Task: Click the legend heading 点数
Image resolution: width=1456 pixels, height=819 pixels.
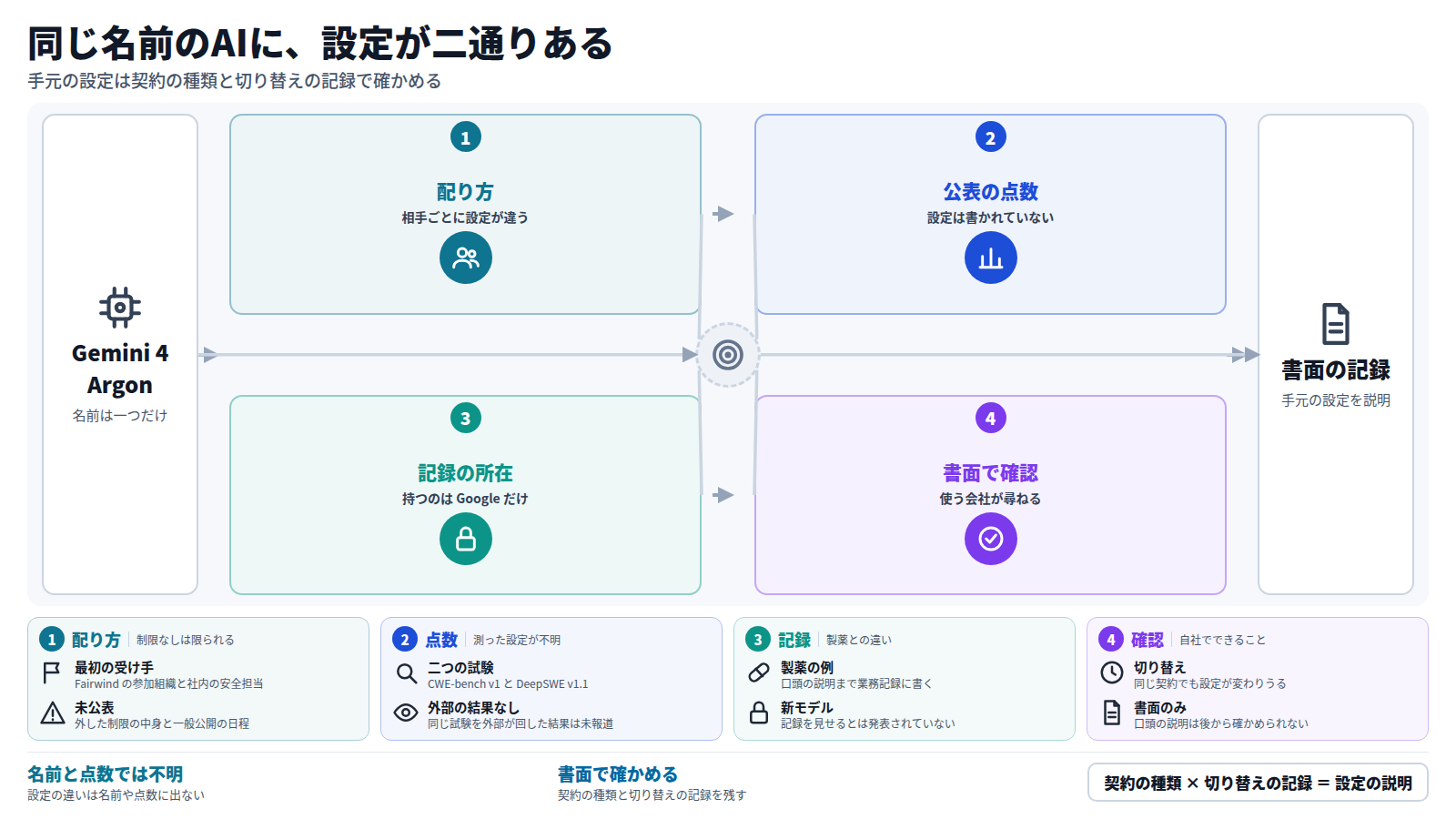Action: 441,640
